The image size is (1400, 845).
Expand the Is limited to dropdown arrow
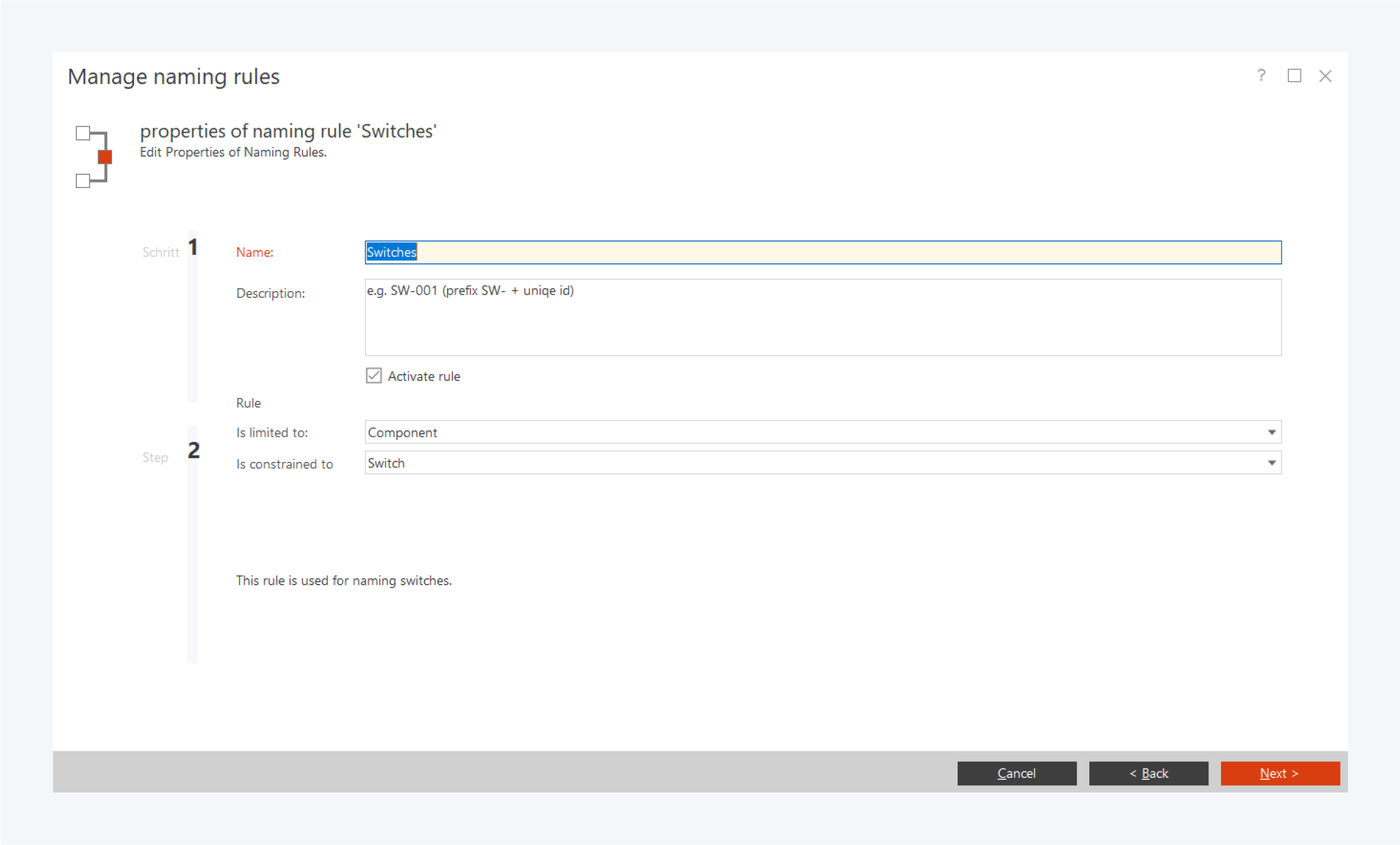pyautogui.click(x=1271, y=432)
